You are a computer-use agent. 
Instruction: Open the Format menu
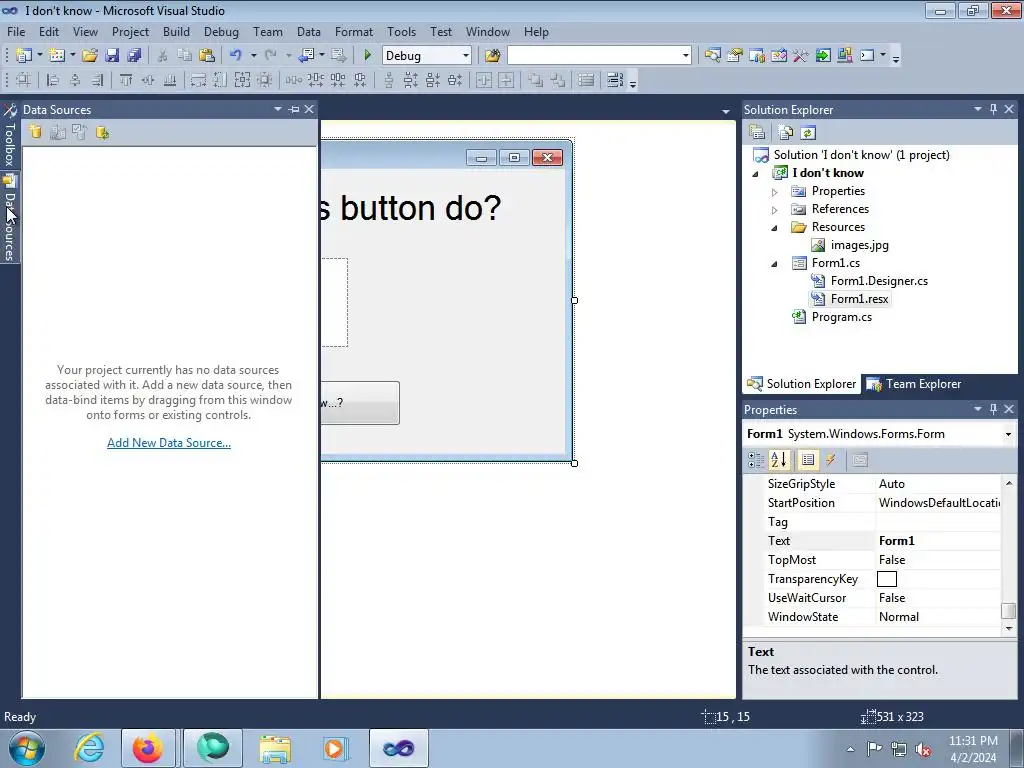[x=354, y=31]
